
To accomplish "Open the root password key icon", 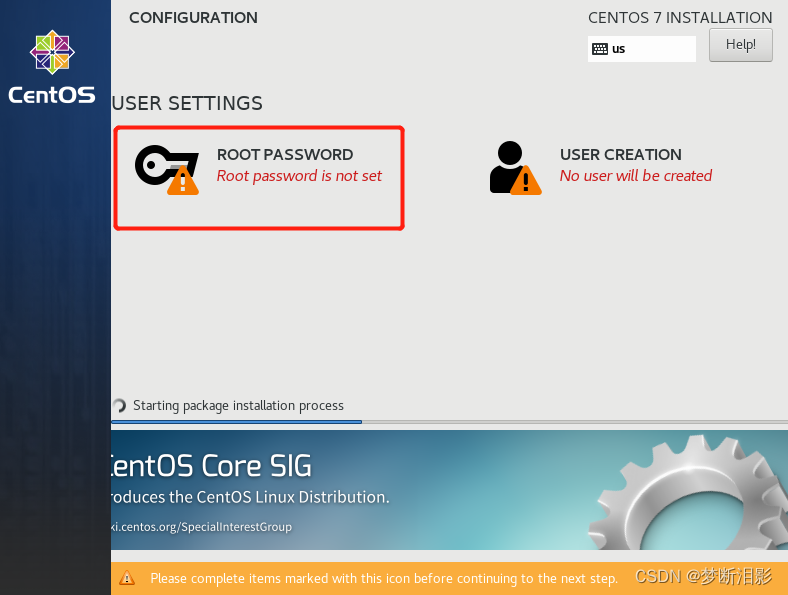I will [167, 169].
